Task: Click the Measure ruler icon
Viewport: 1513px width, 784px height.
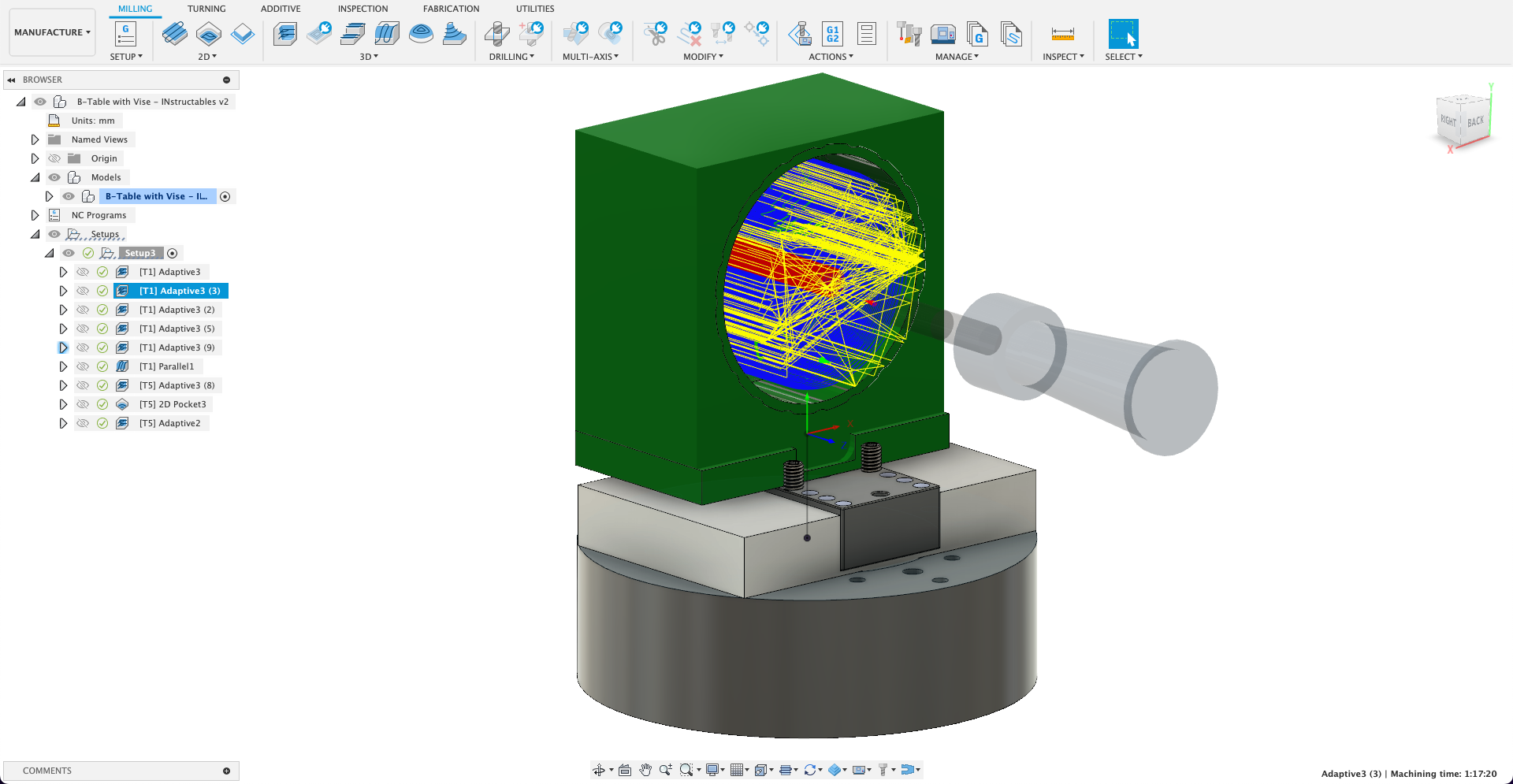Action: (x=1062, y=34)
